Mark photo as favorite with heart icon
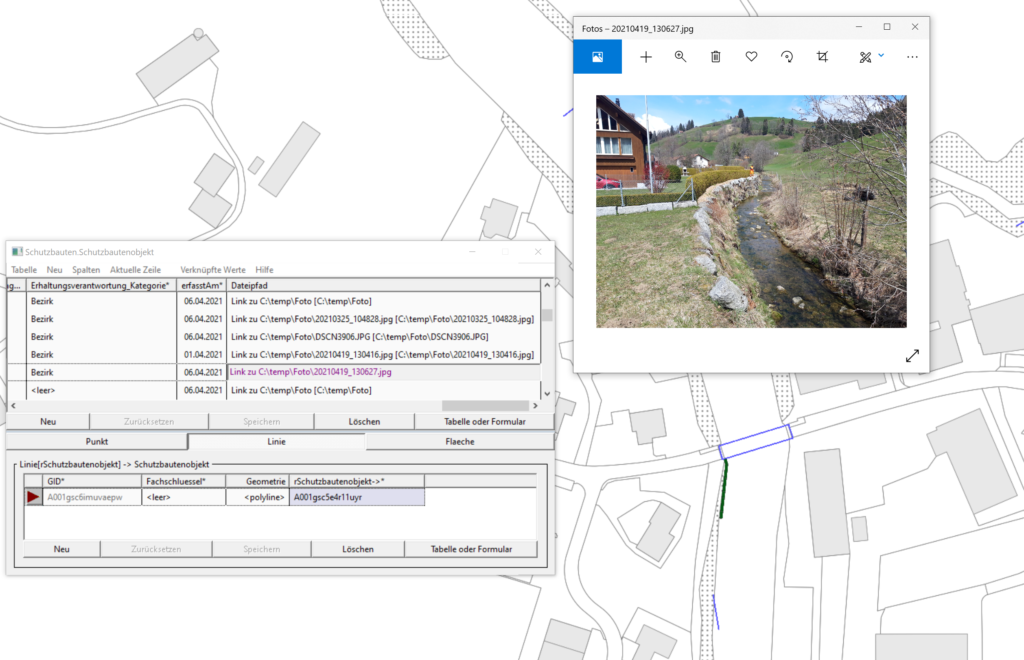 752,57
